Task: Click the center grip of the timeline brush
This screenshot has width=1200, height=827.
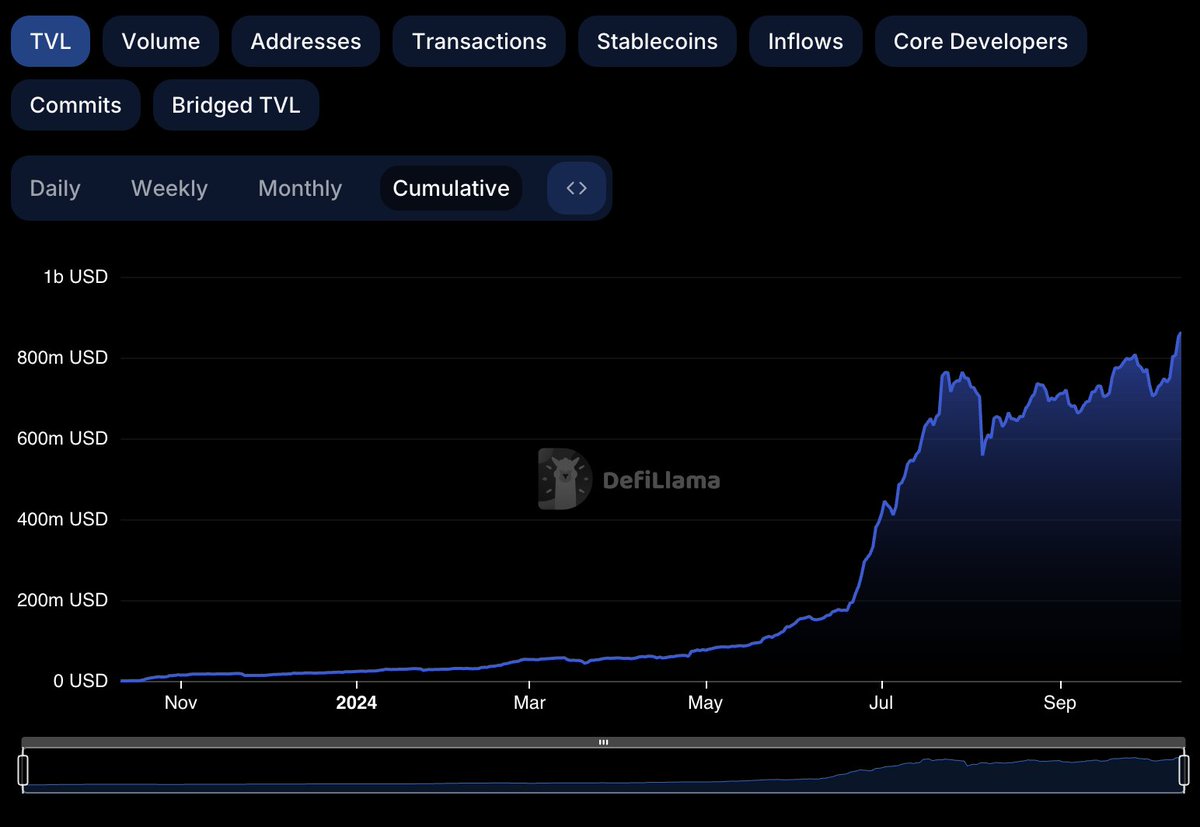Action: pos(603,742)
